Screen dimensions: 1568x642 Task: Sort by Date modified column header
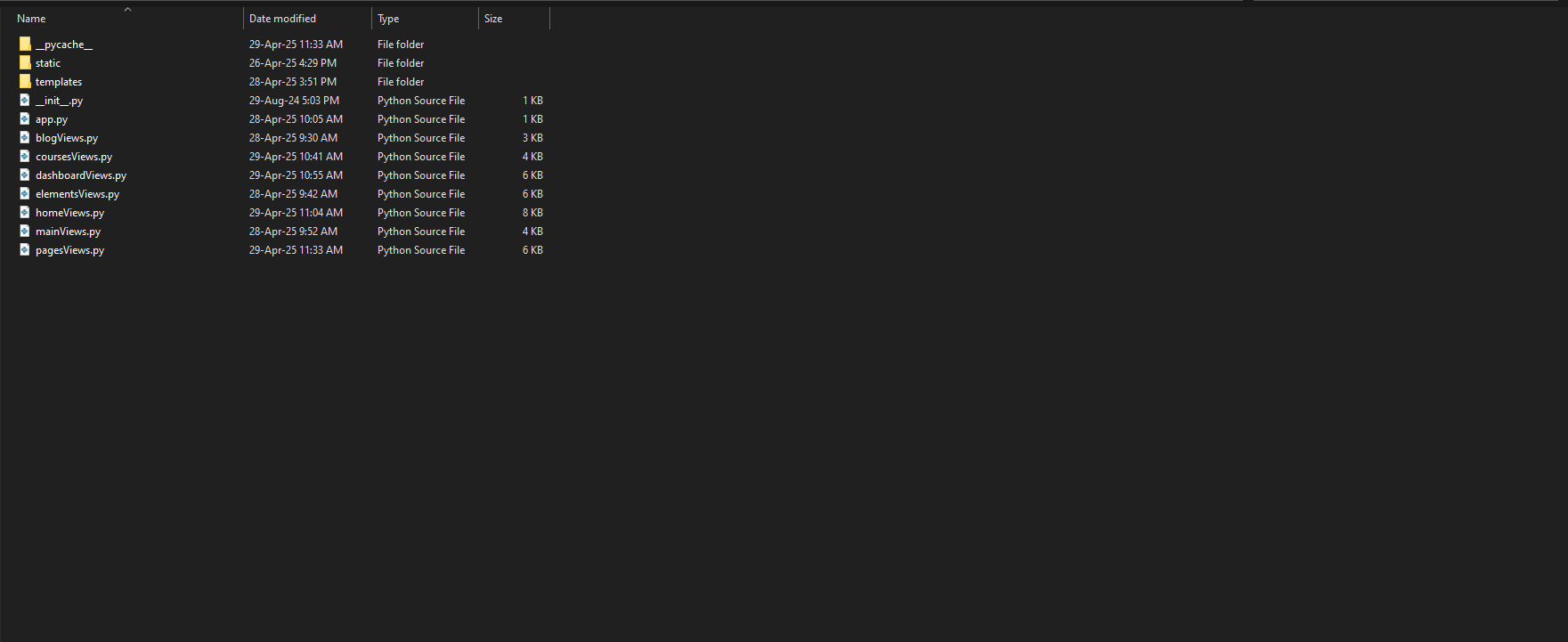pos(282,19)
